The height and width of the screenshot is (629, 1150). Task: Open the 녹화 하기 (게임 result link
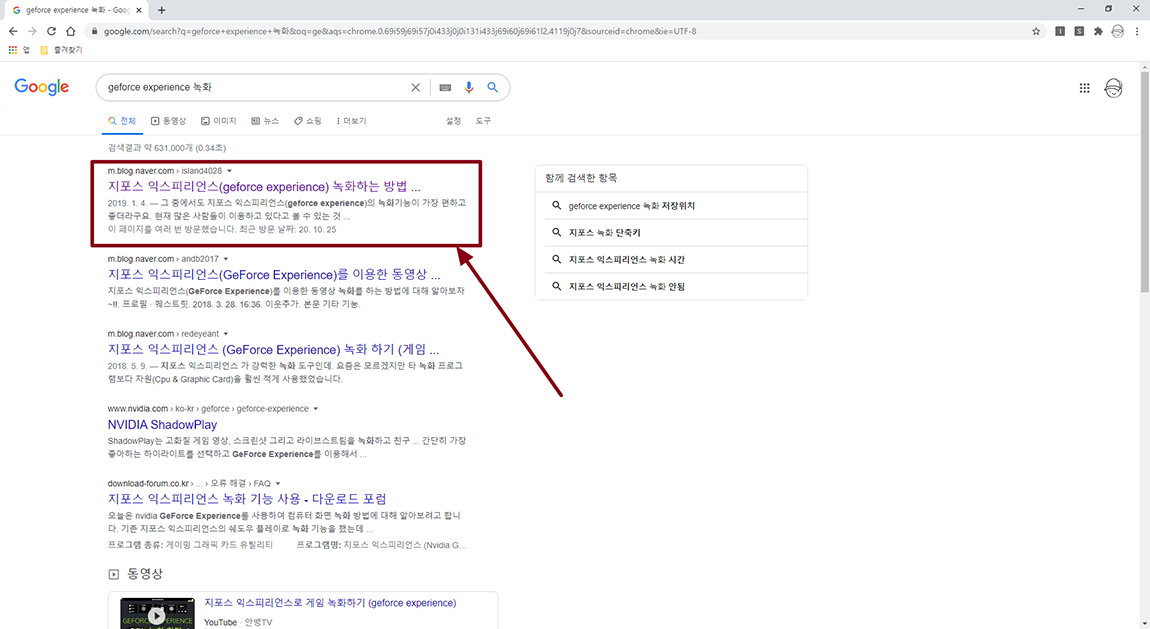(273, 350)
